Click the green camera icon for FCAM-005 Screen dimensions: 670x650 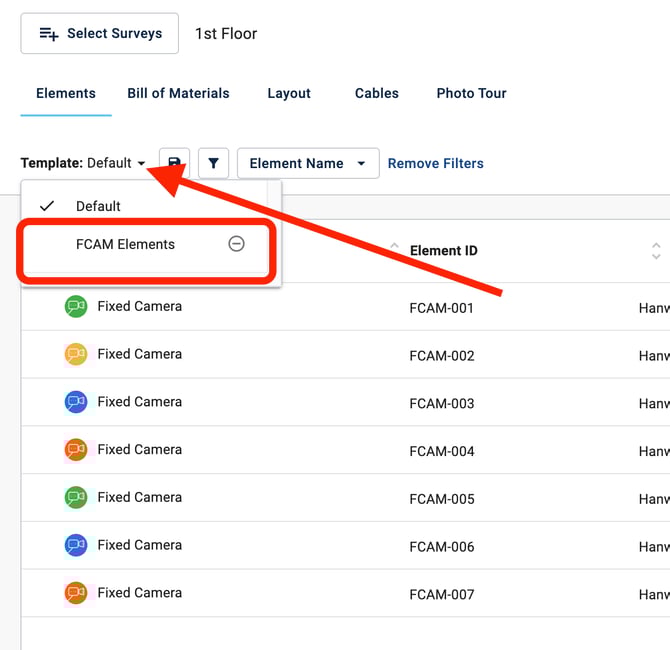click(x=76, y=497)
